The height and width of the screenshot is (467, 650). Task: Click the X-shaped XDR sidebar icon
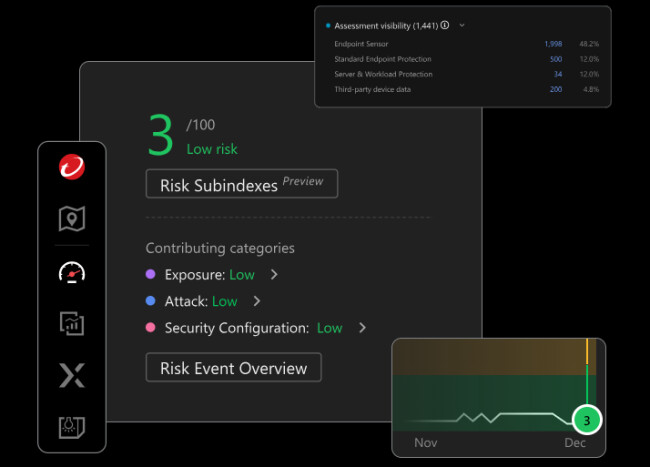tap(71, 376)
